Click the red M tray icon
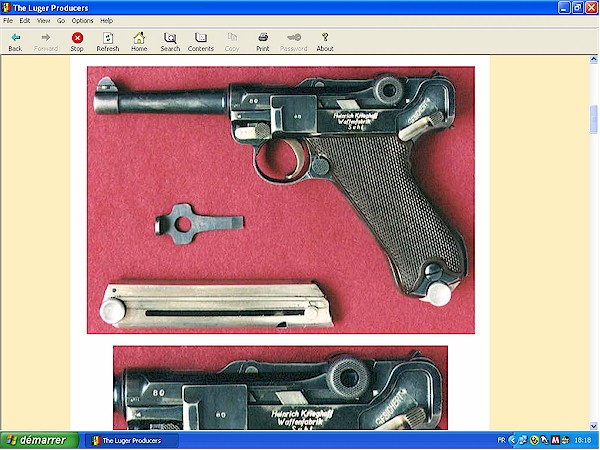The height and width of the screenshot is (450, 600). pos(555,440)
